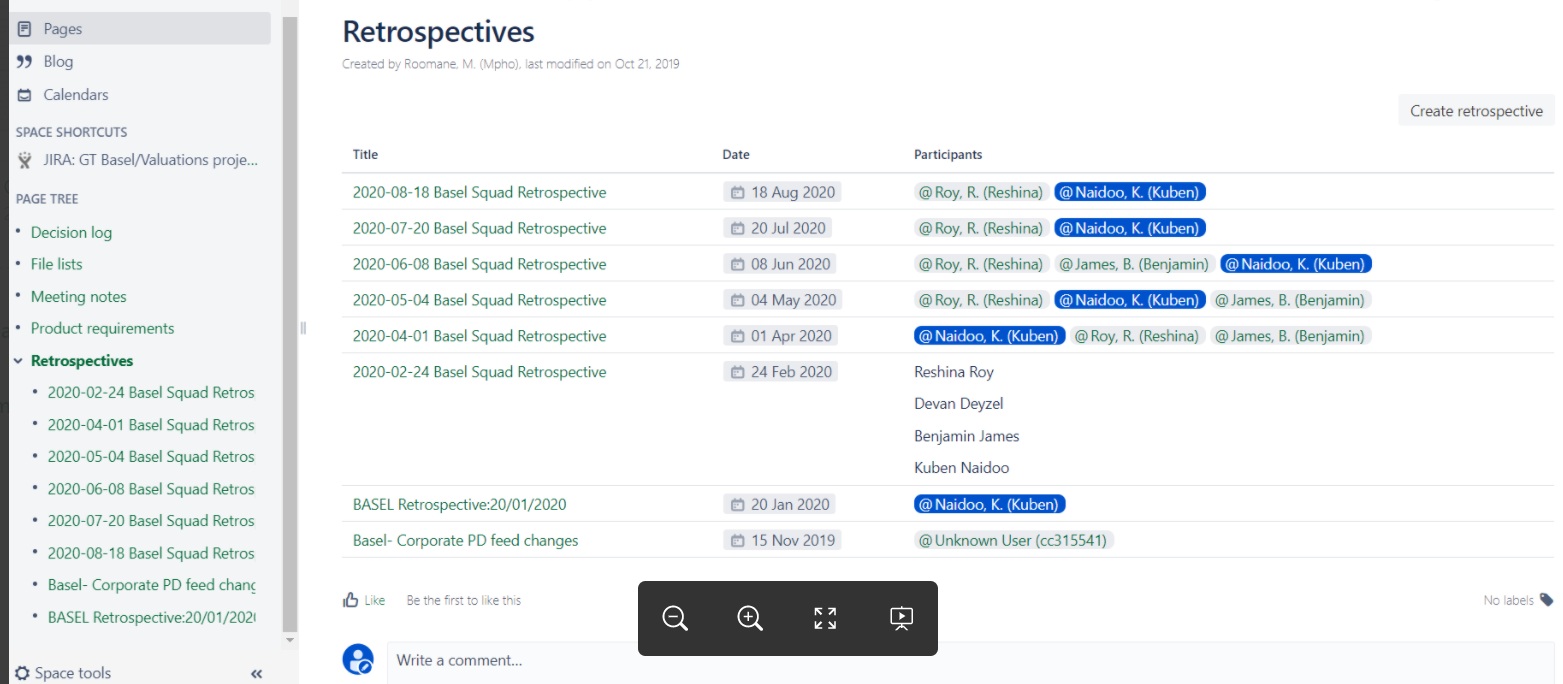Image resolution: width=1563 pixels, height=684 pixels.
Task: Open Pages in the sidebar
Action: 140,29
